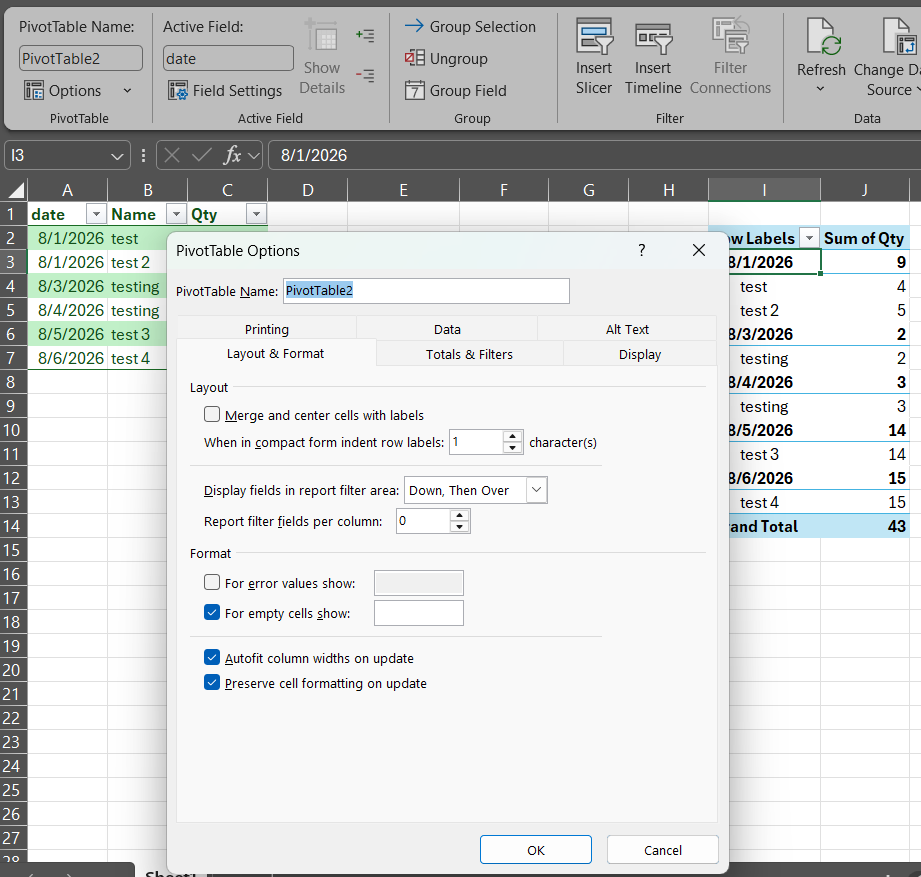
Task: Click the Insert Function fx icon
Action: pyautogui.click(x=233, y=155)
